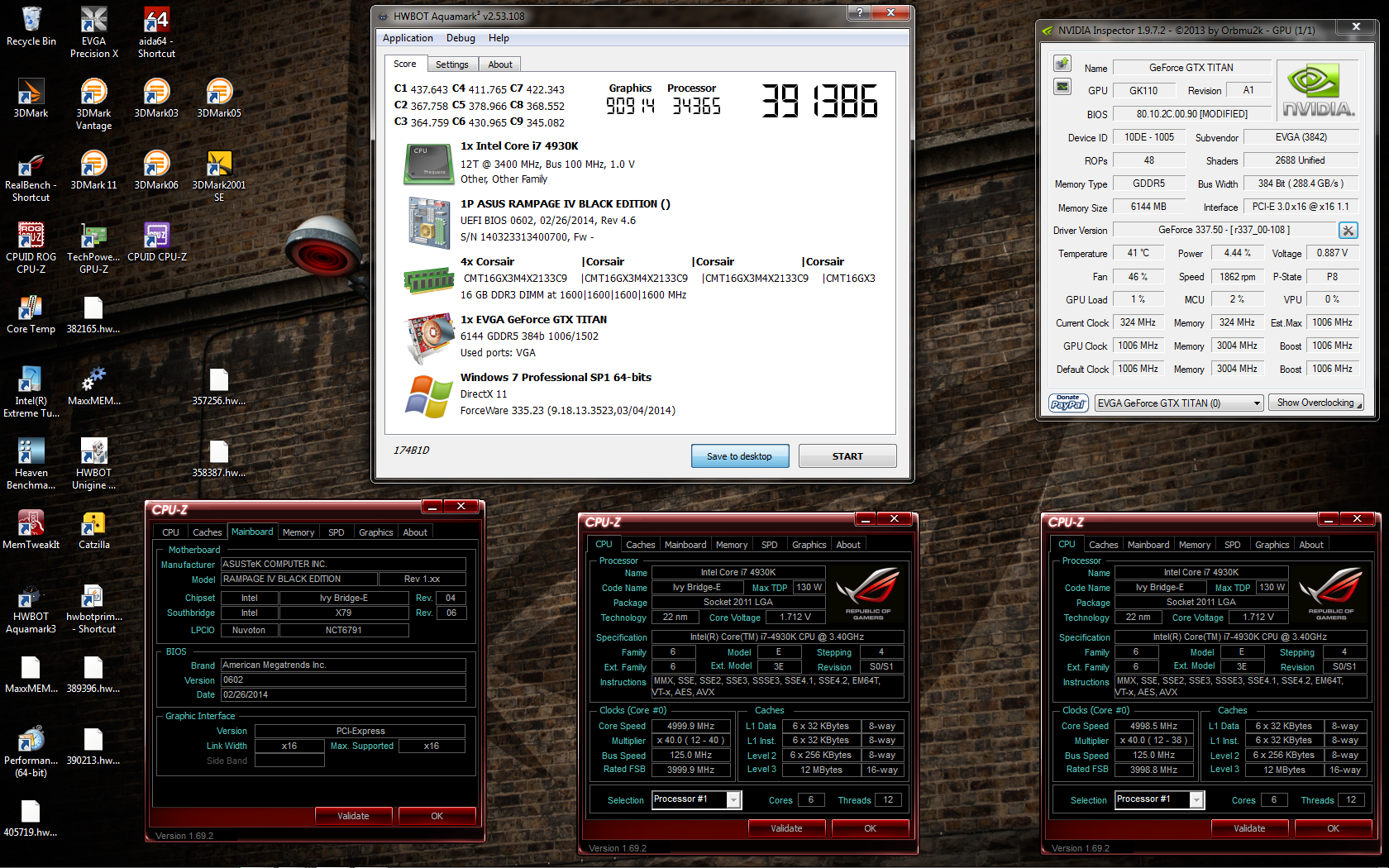Click BIOS Version field 0602 in CPU-Z
Screen dimensions: 1389x868
click(343, 680)
